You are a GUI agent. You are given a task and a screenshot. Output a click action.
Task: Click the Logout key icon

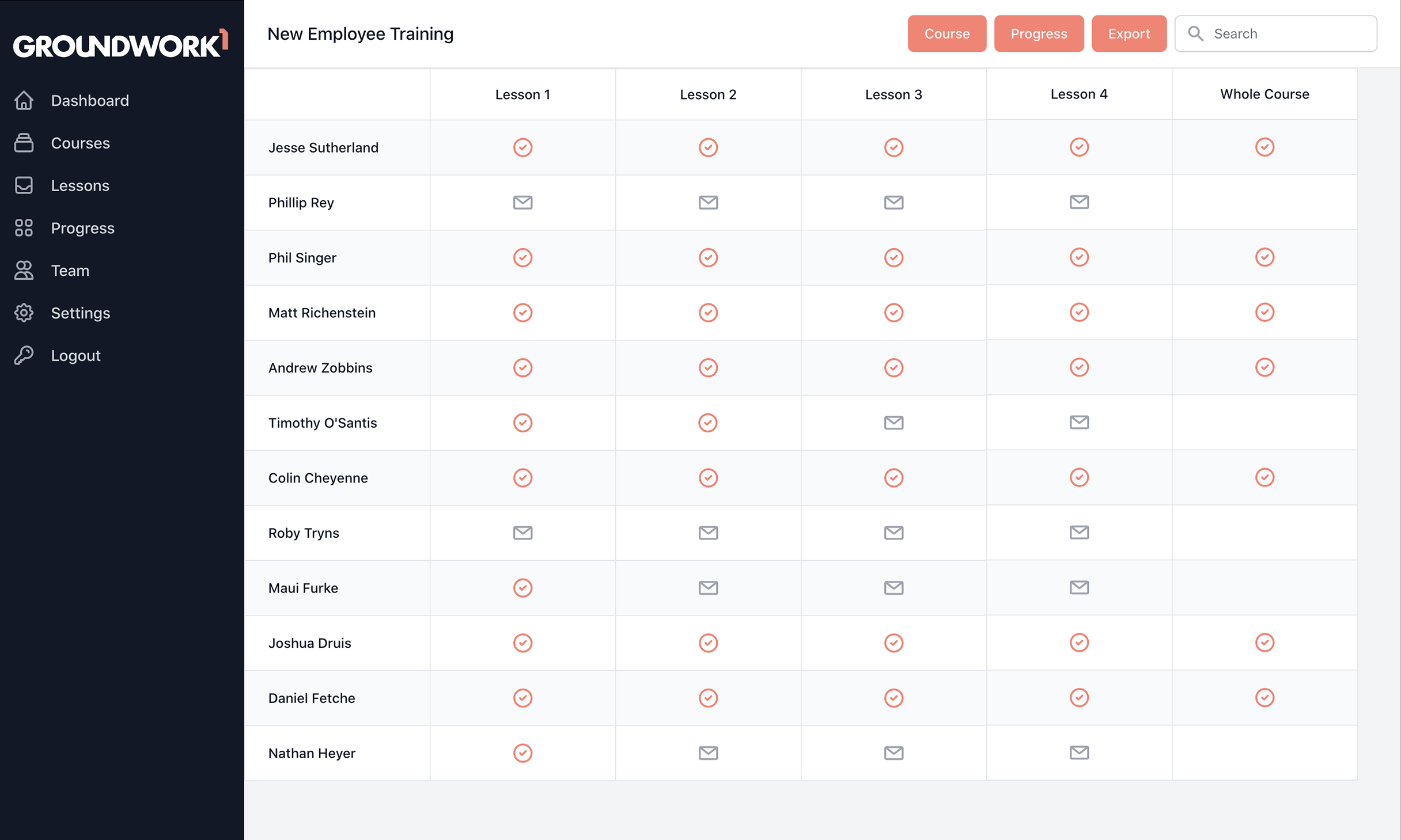tap(24, 355)
